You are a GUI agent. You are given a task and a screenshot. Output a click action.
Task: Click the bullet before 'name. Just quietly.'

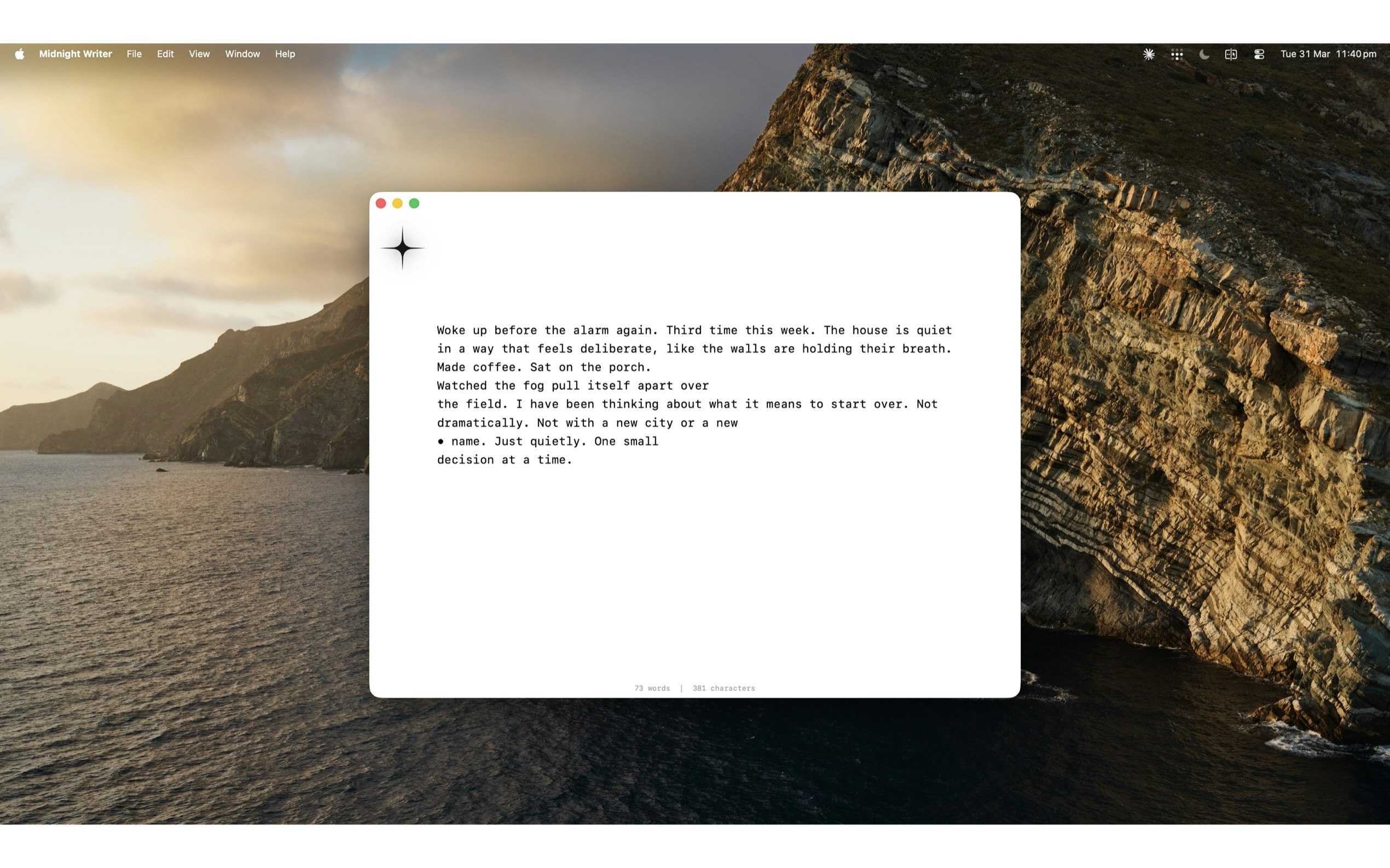click(441, 441)
